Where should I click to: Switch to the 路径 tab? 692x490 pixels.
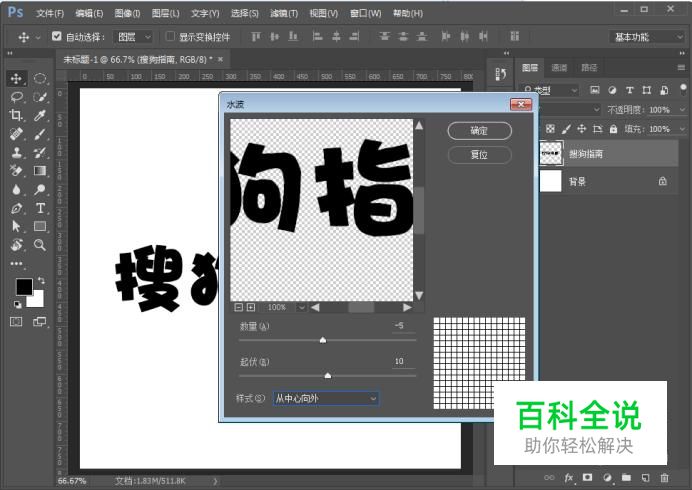589,68
